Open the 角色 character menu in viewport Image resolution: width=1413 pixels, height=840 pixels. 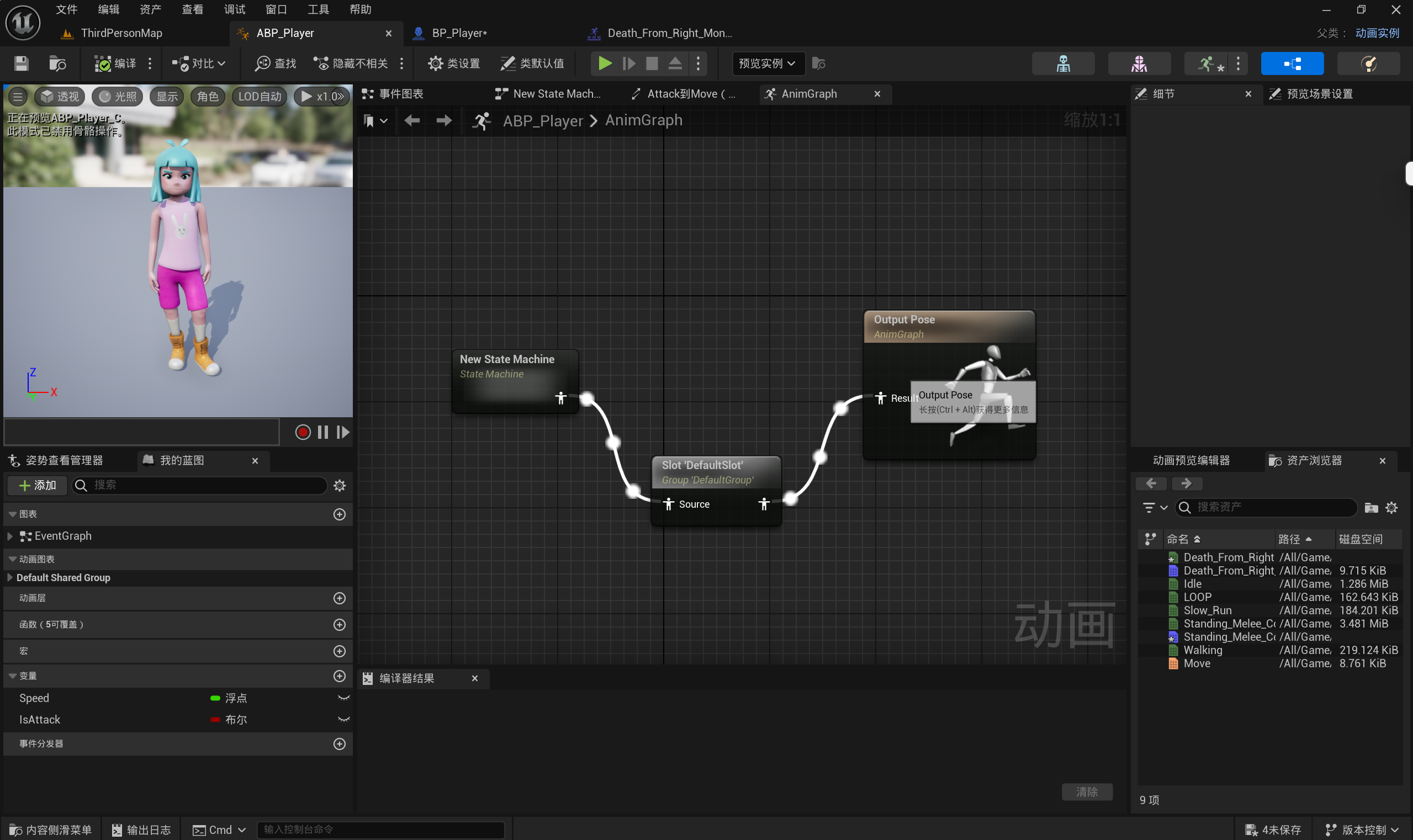pyautogui.click(x=208, y=97)
